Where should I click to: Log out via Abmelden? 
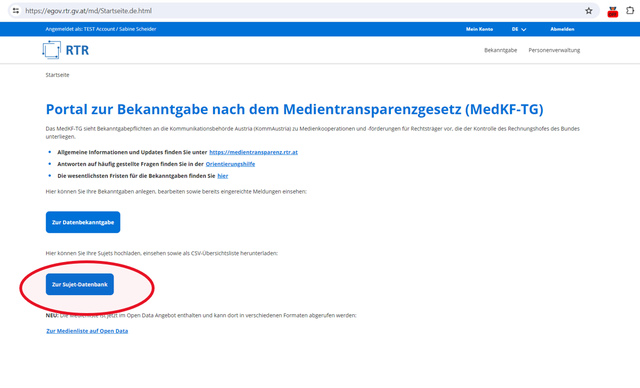point(562,29)
